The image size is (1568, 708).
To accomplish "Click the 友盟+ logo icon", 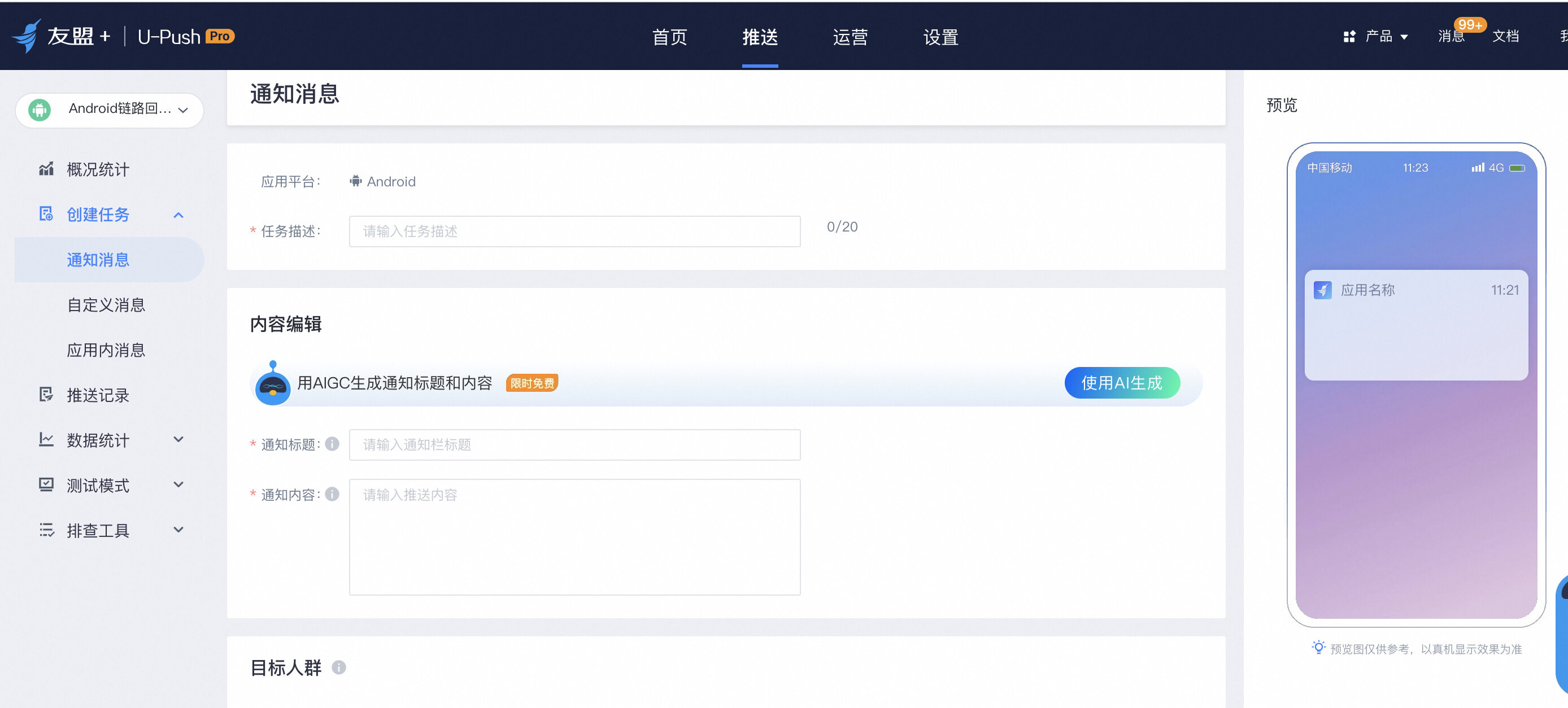I will tap(27, 35).
